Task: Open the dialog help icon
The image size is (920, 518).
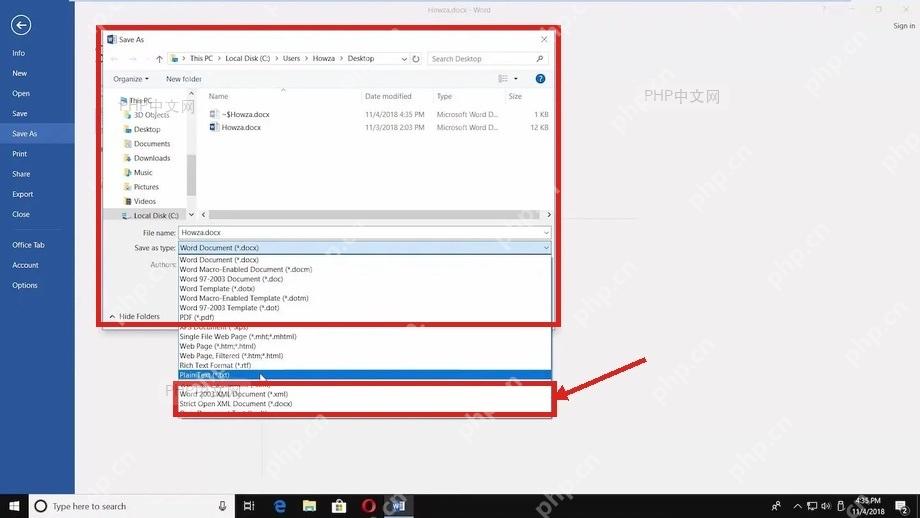Action: coord(540,79)
